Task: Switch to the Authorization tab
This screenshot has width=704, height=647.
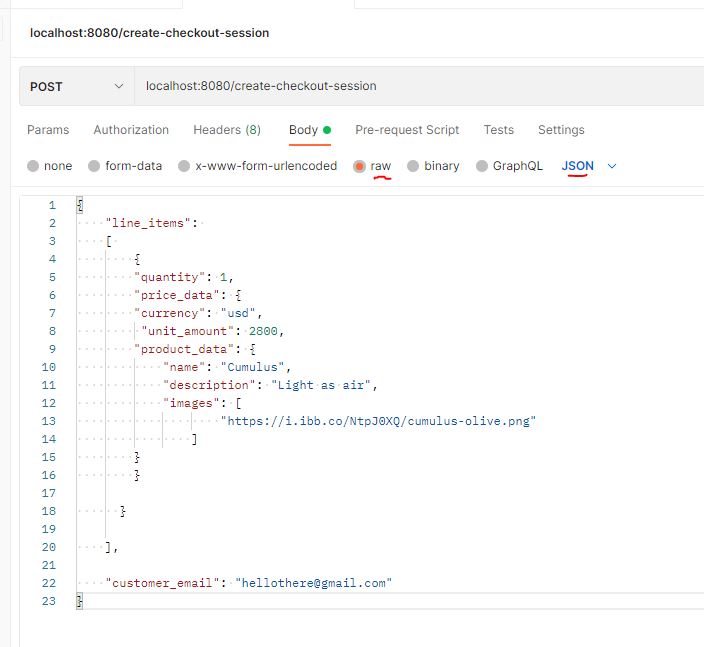Action: [131, 130]
